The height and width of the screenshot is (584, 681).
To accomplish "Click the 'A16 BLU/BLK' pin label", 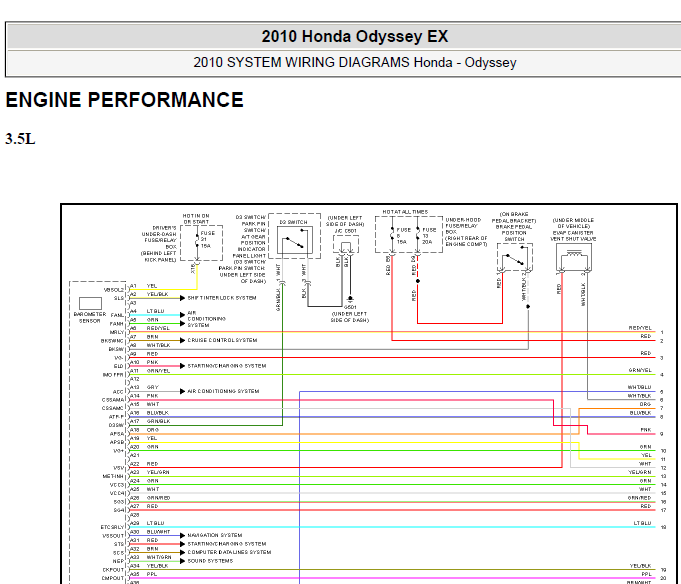I will click(149, 413).
